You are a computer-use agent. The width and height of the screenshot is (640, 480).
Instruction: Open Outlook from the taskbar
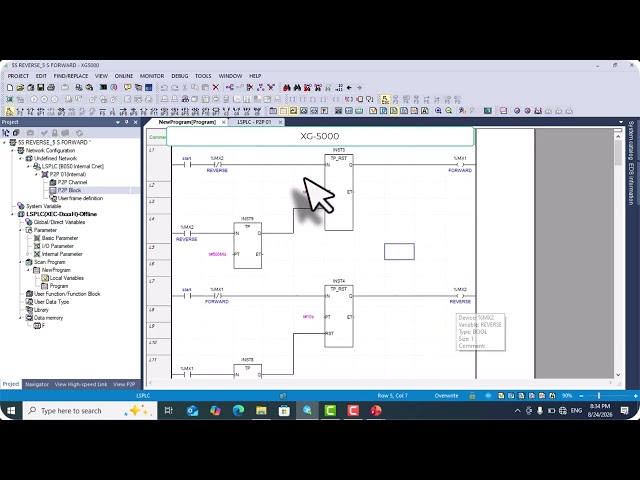point(192,411)
